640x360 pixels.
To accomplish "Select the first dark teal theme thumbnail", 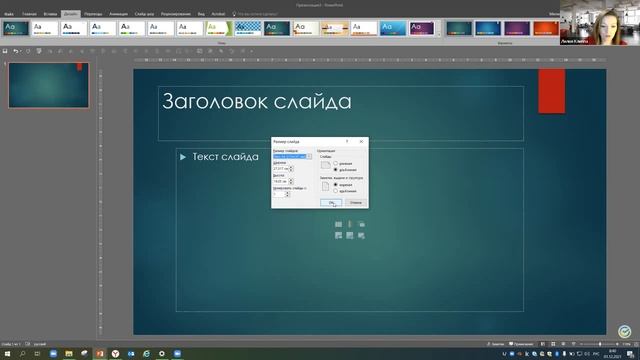I will tap(16, 29).
